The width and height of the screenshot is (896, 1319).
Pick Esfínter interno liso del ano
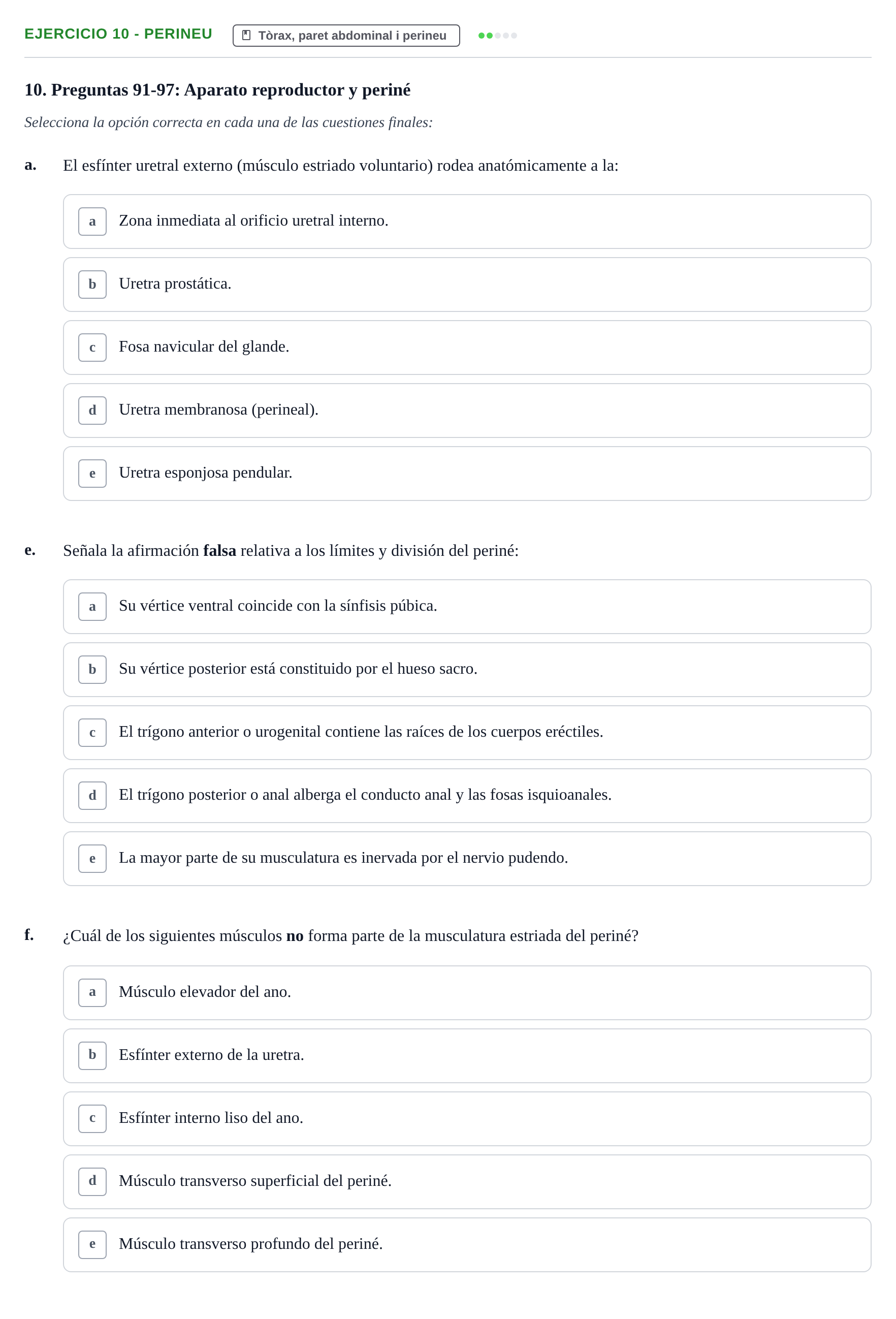(x=467, y=1118)
